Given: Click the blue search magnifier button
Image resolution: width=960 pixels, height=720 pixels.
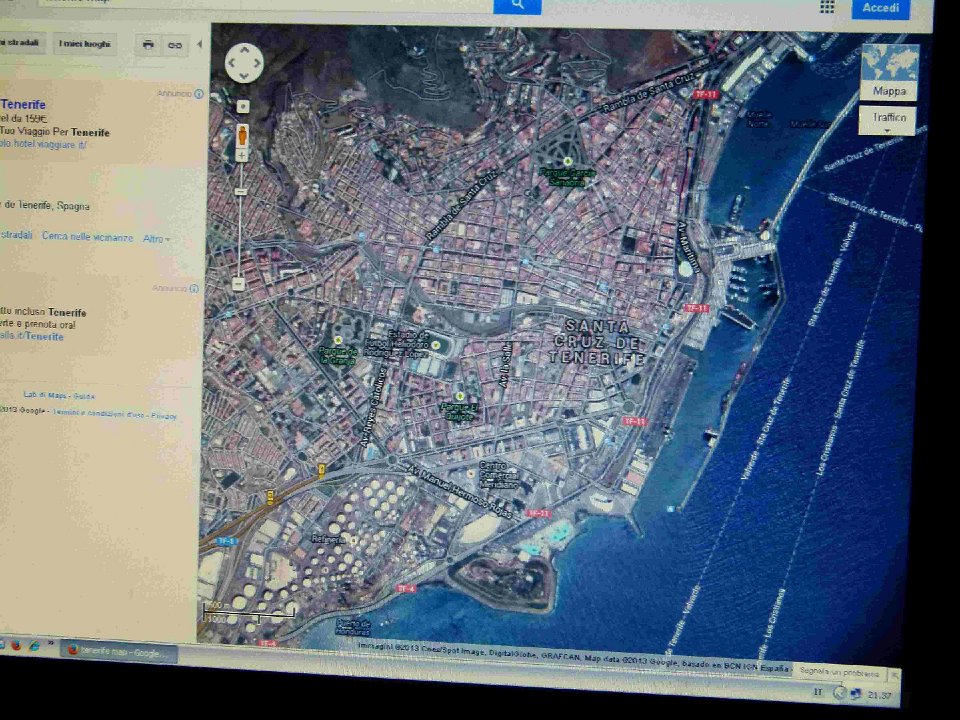Looking at the screenshot, I should pyautogui.click(x=517, y=5).
